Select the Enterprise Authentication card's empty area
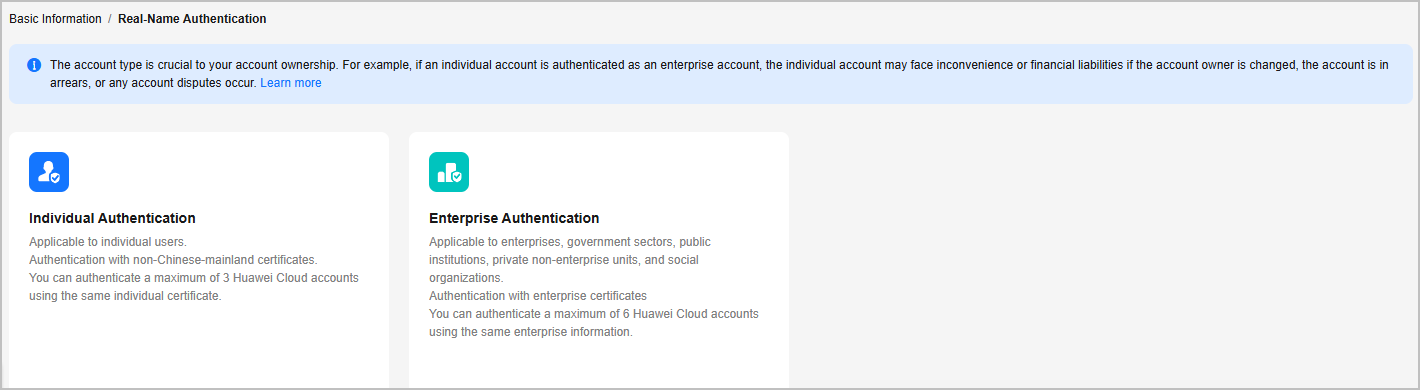This screenshot has height=390, width=1420. coord(599,365)
